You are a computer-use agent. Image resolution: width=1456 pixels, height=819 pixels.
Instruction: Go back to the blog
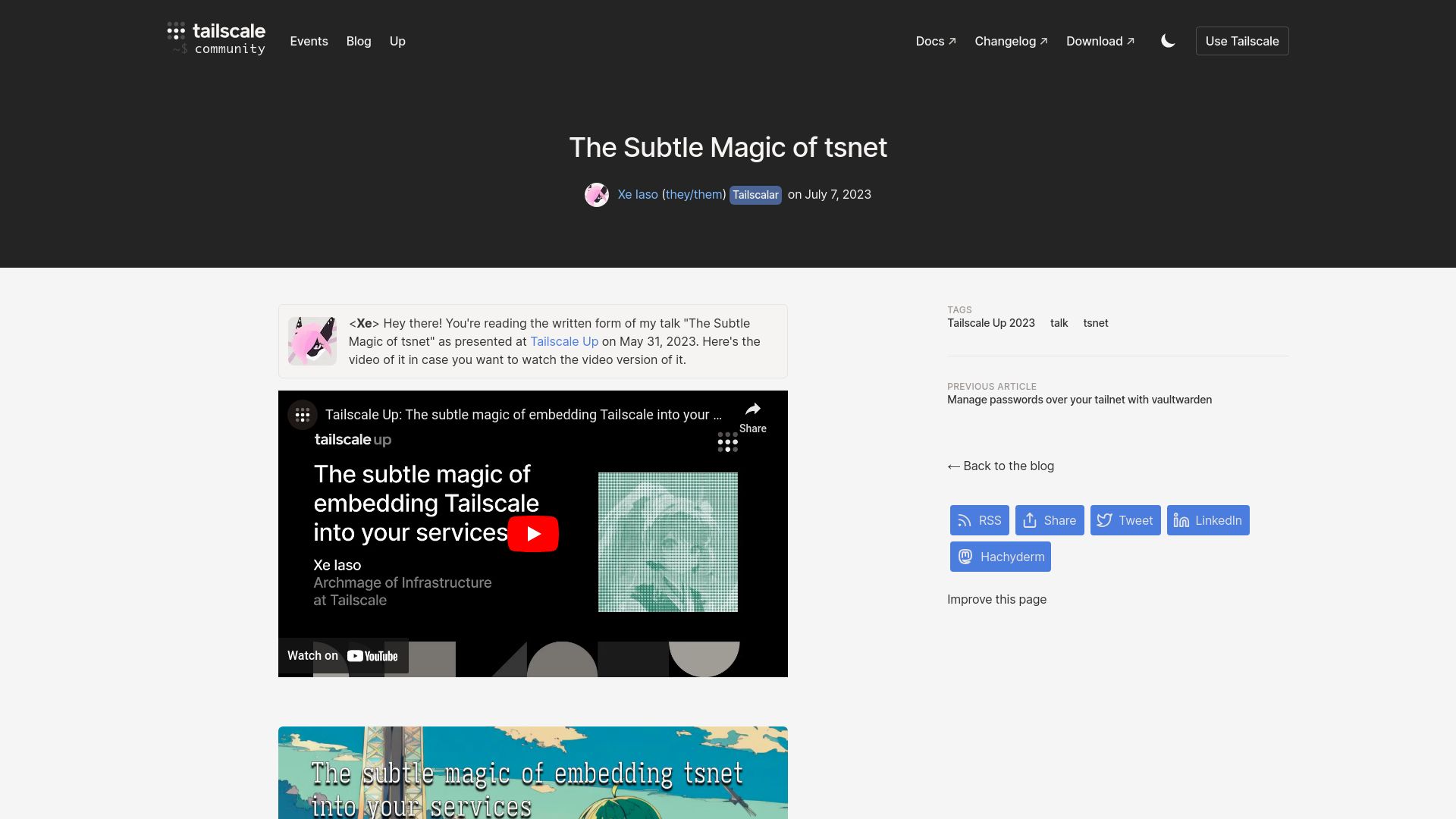point(1000,466)
